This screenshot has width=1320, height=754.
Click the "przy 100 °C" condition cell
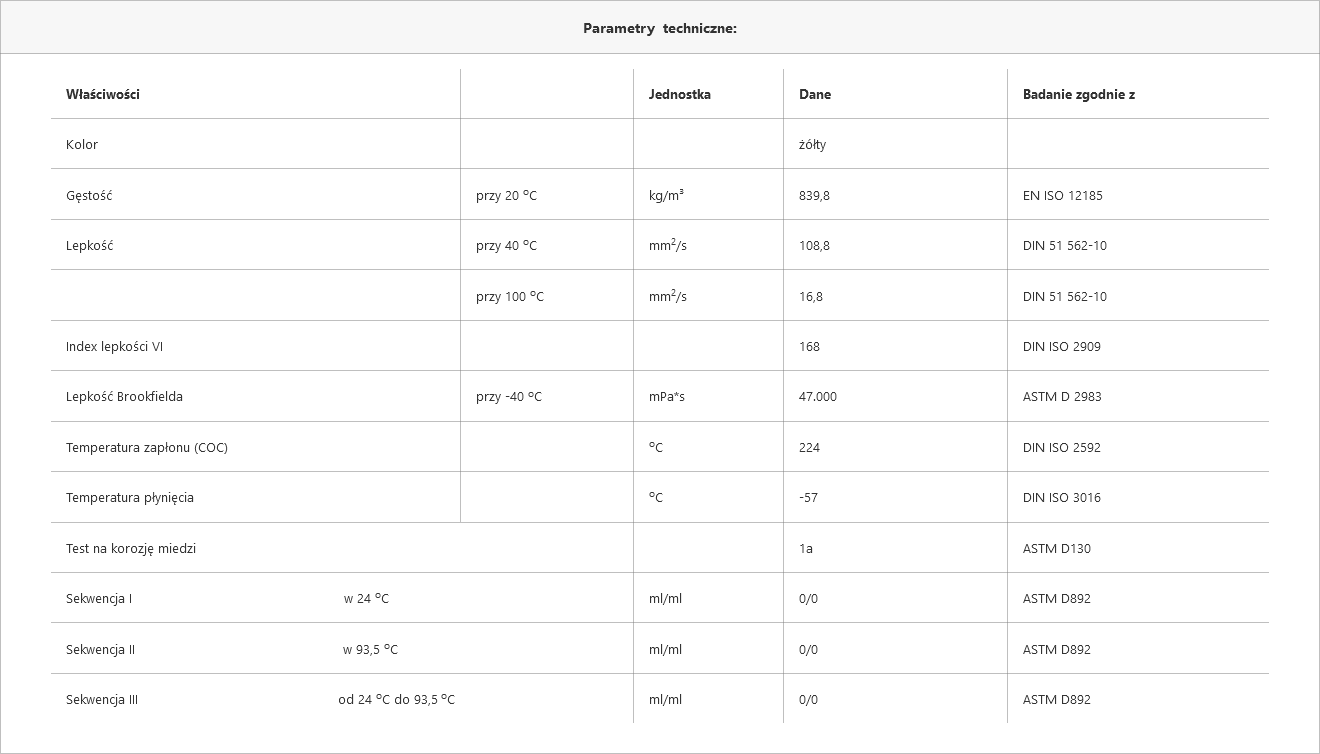[x=510, y=296]
